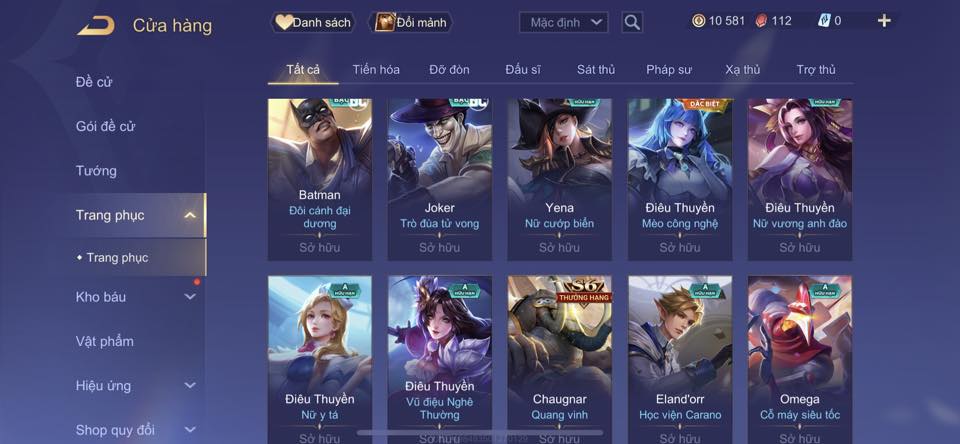Select the Batman Đôi cánh đại dương skin

point(320,179)
